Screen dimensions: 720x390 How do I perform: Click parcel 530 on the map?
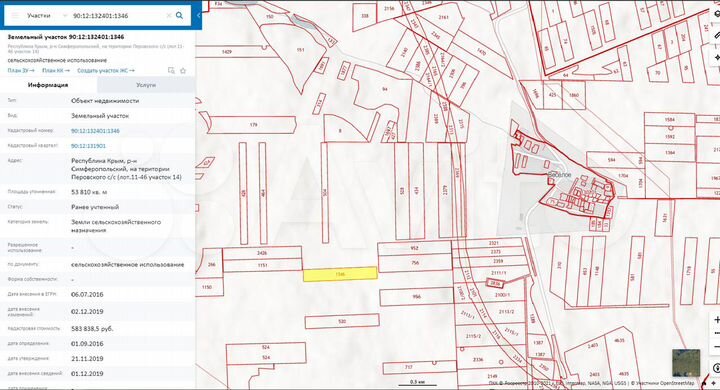[x=342, y=322]
